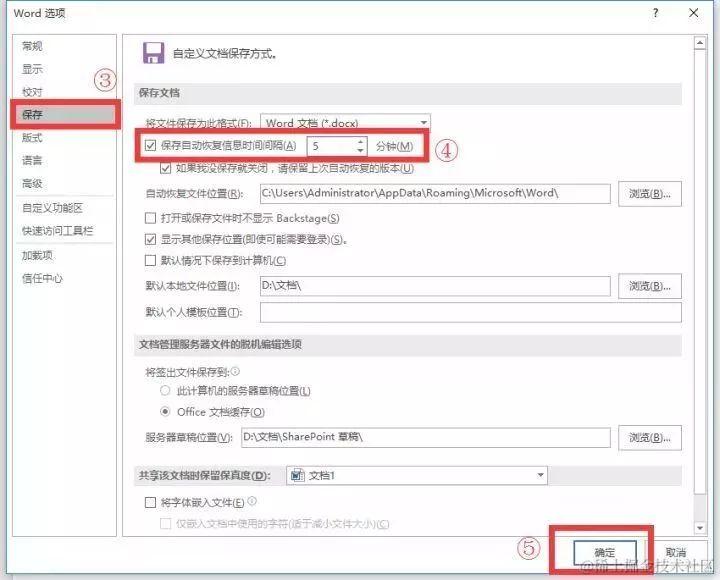Screen dimensions: 720x580
Task: Click the info icon beside 将签出文件保存到
Action: [x=235, y=371]
